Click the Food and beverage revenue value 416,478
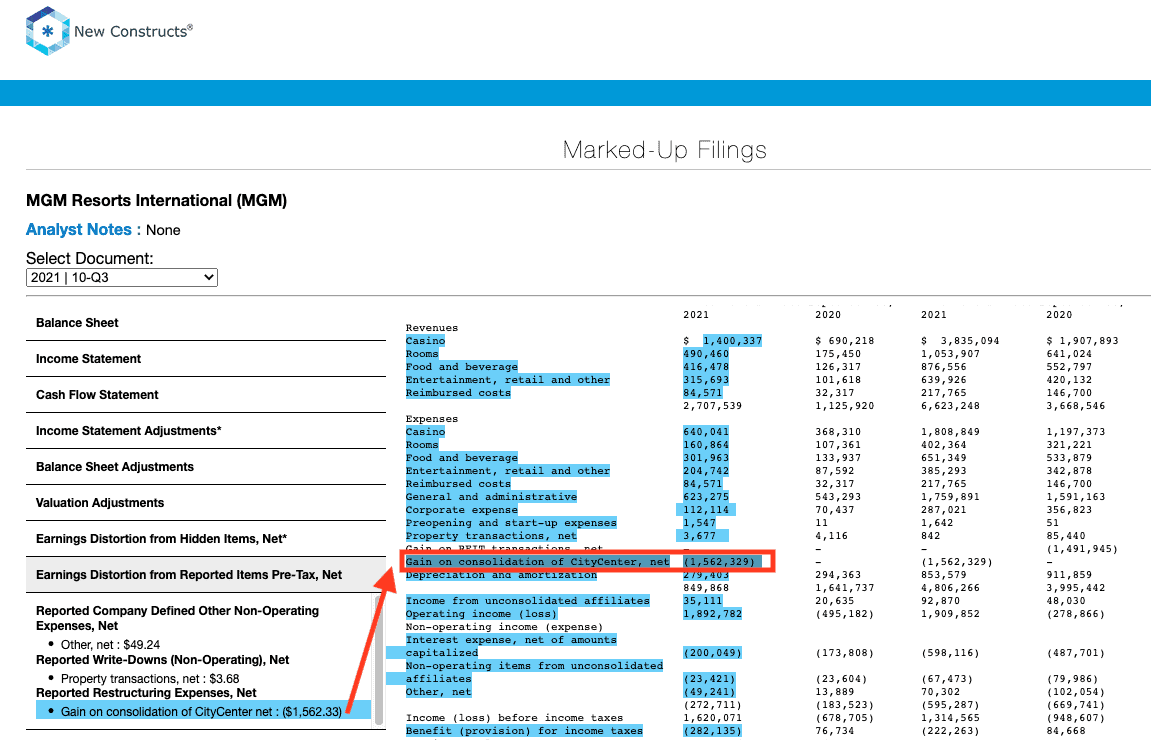Viewport: 1151px width, 740px height. [705, 367]
